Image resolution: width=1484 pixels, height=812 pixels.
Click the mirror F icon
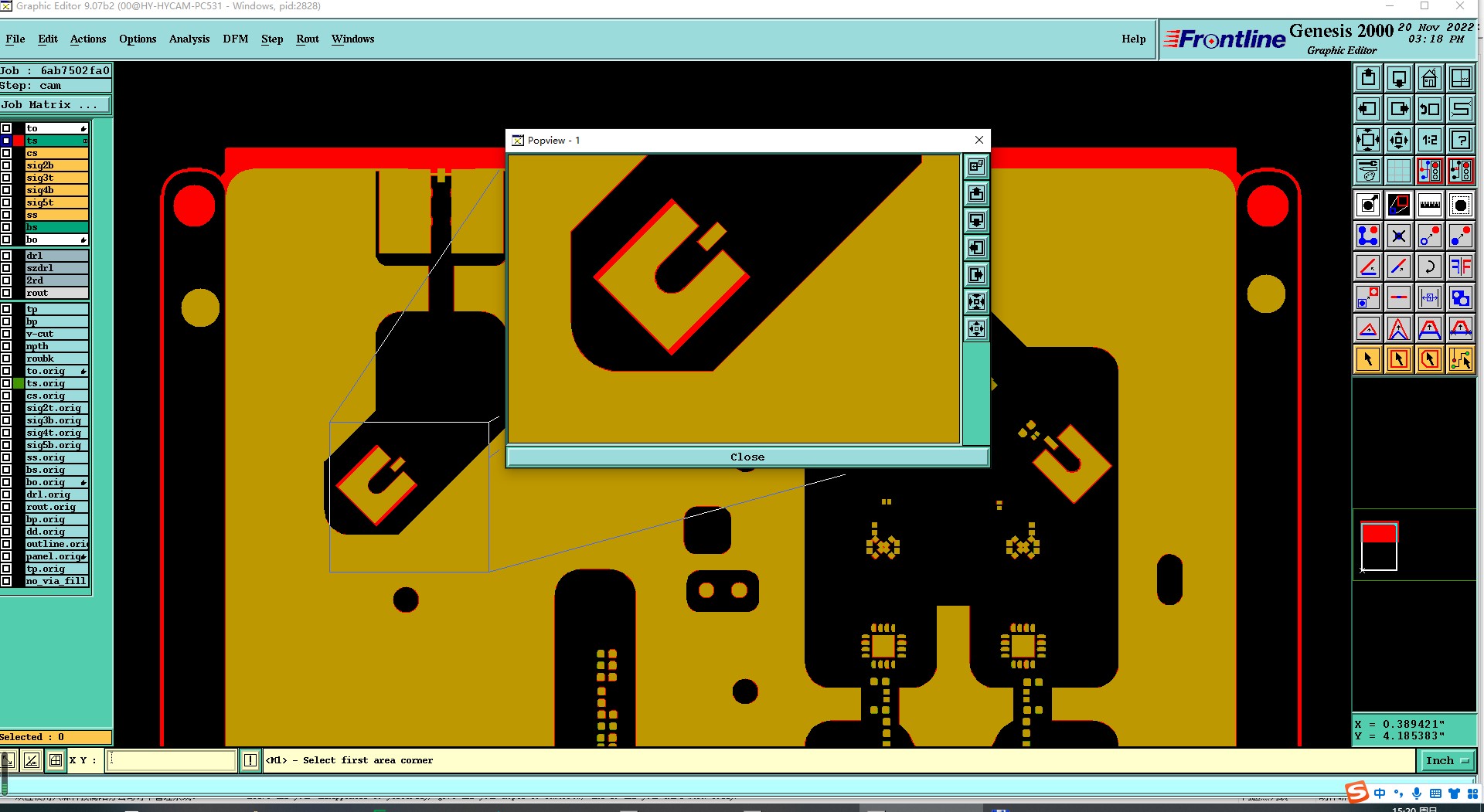click(x=1461, y=267)
